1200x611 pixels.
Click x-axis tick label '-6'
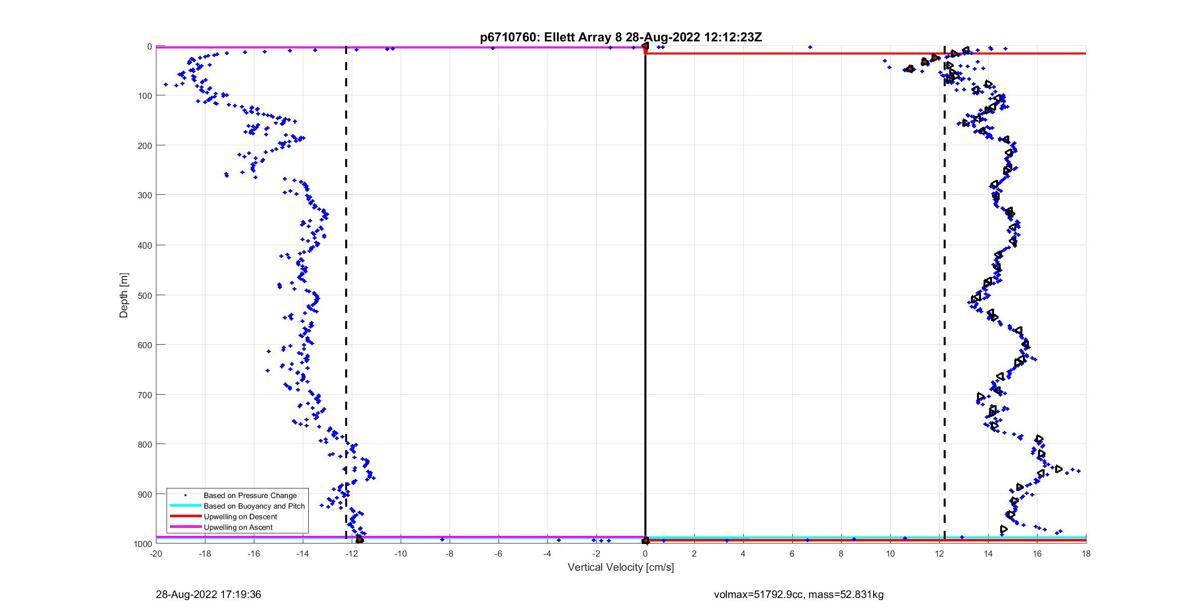pos(499,553)
